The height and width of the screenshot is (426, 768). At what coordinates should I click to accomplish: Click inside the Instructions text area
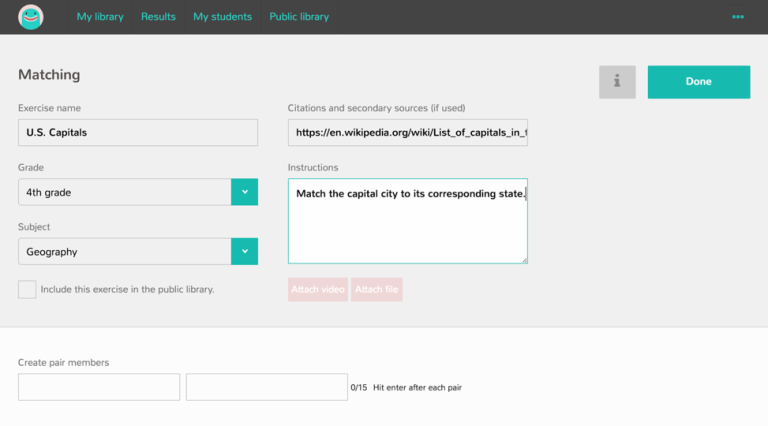pos(407,225)
